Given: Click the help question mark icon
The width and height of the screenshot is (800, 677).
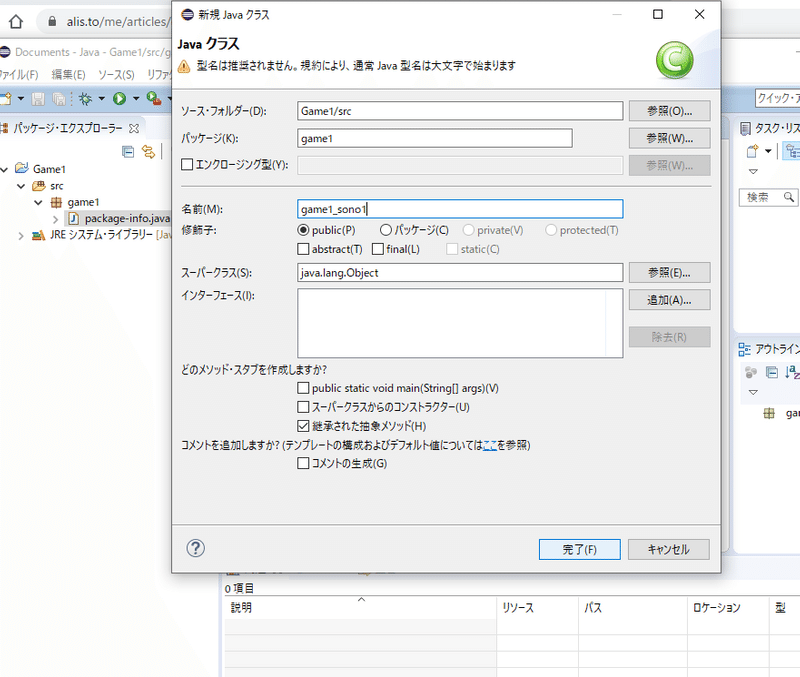Looking at the screenshot, I should (195, 548).
